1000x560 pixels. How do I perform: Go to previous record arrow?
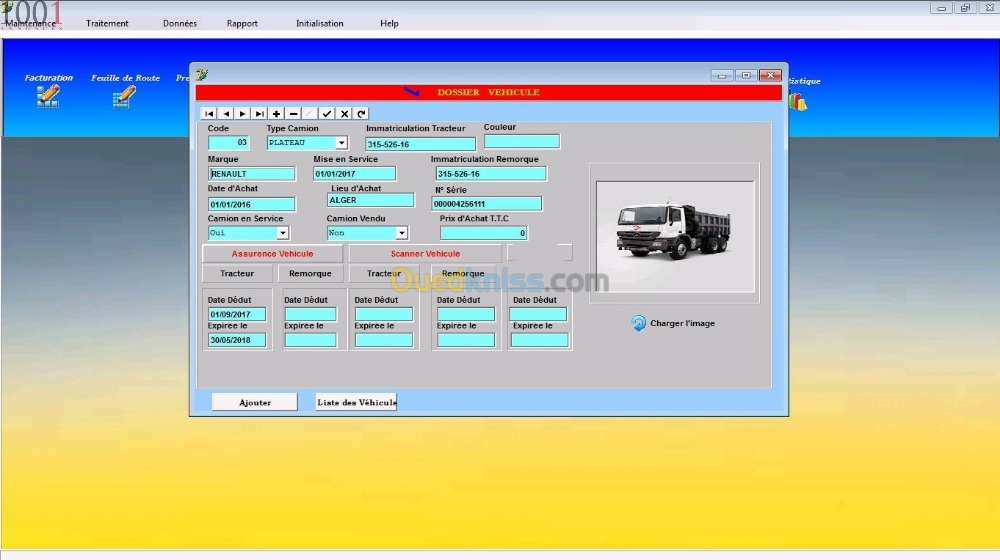pos(226,114)
